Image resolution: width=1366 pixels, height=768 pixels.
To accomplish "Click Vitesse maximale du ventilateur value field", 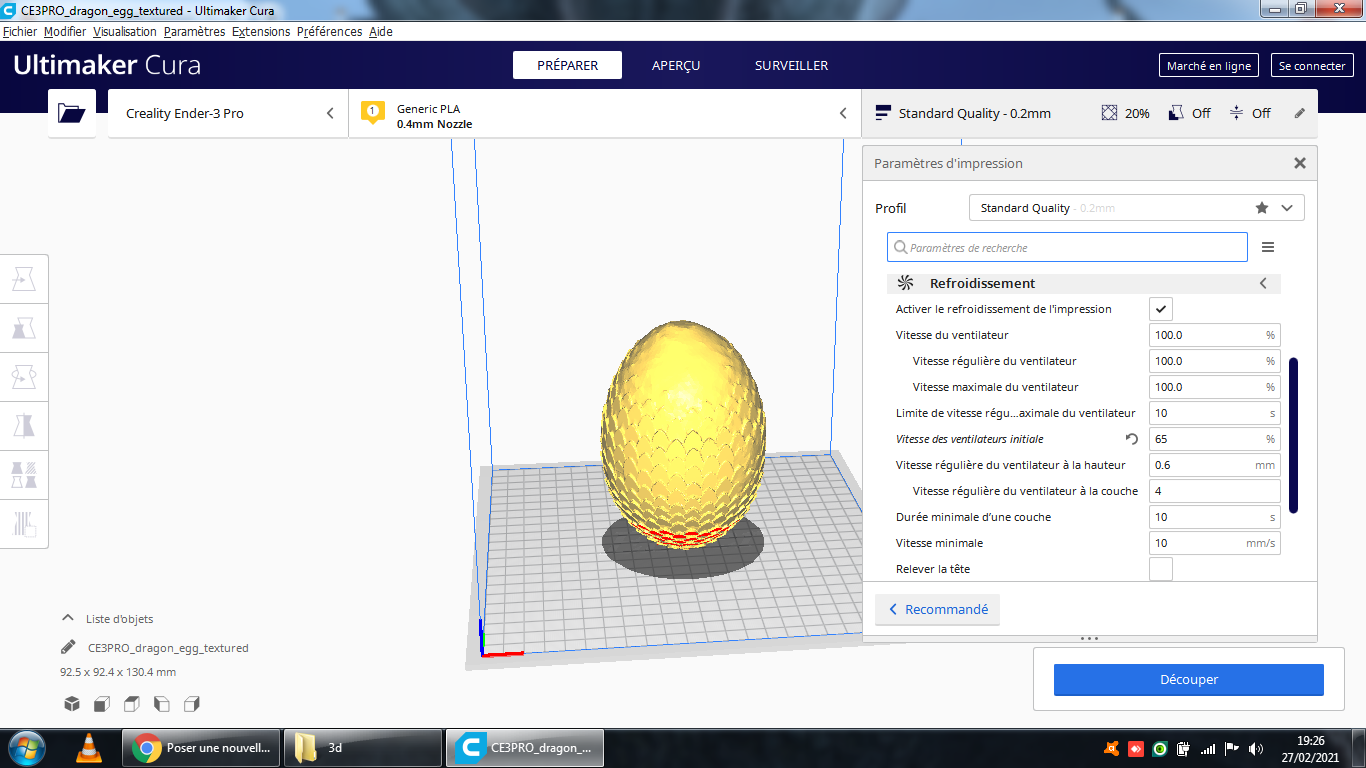I will point(1215,387).
